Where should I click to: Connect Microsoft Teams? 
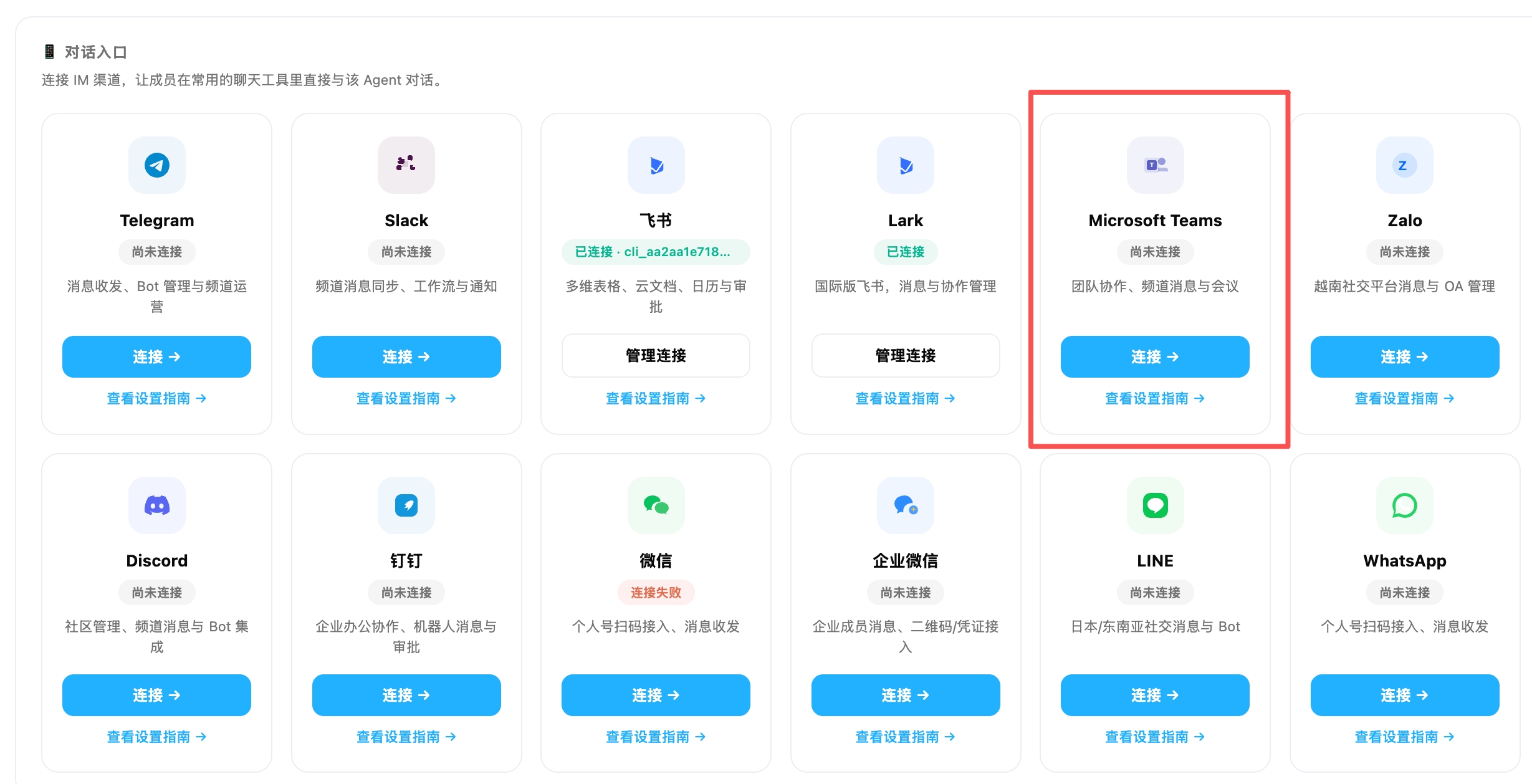point(1156,356)
